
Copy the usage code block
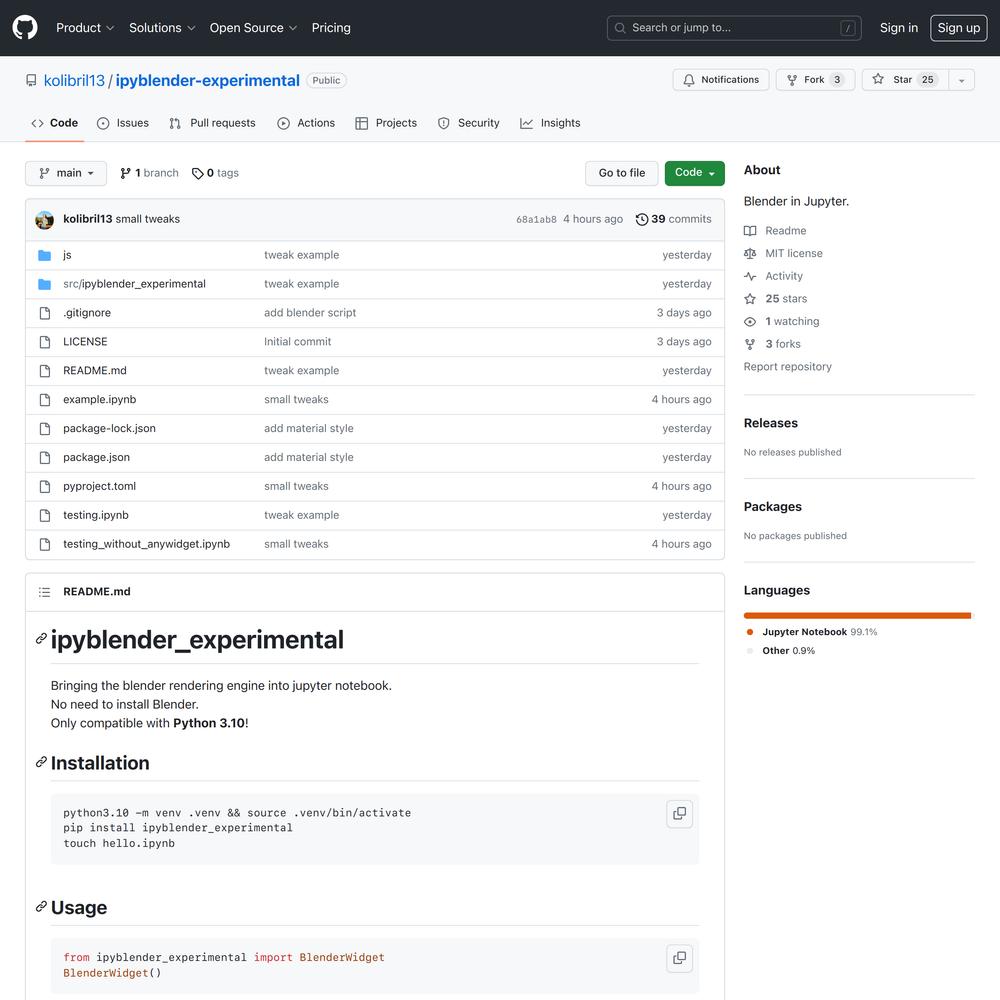[x=679, y=959]
